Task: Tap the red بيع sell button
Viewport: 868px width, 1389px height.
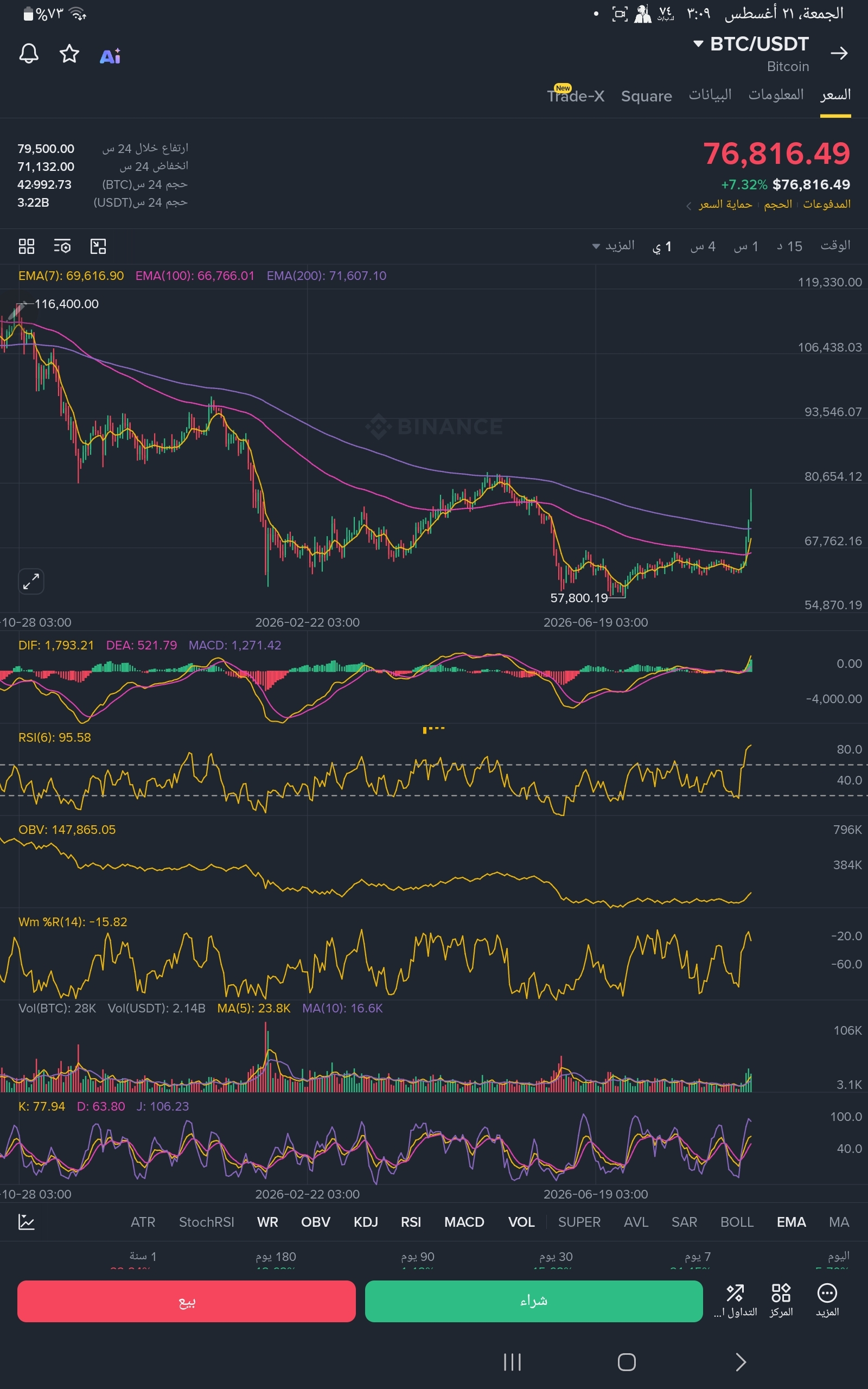Action: pyautogui.click(x=187, y=1301)
